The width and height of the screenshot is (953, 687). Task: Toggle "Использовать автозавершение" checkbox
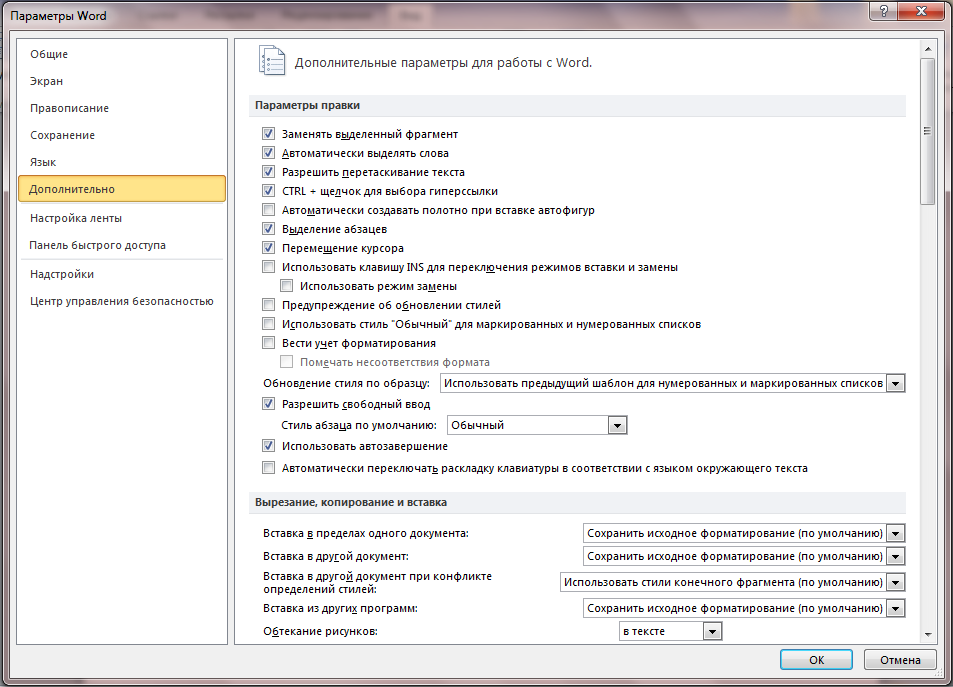pos(268,446)
